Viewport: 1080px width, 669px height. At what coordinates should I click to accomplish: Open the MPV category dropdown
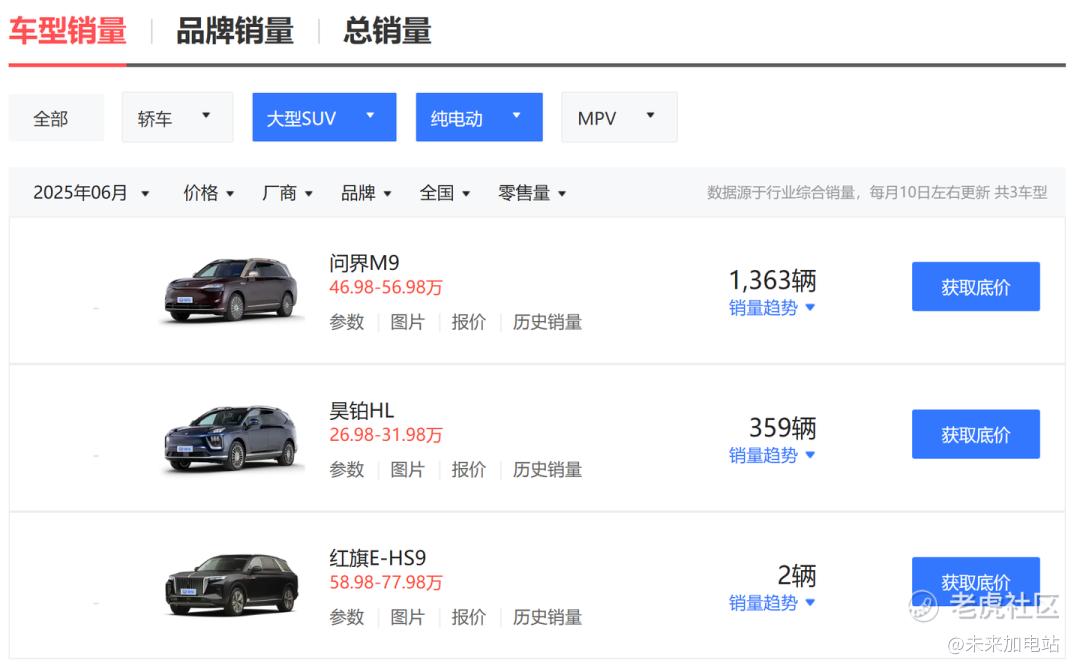point(619,118)
